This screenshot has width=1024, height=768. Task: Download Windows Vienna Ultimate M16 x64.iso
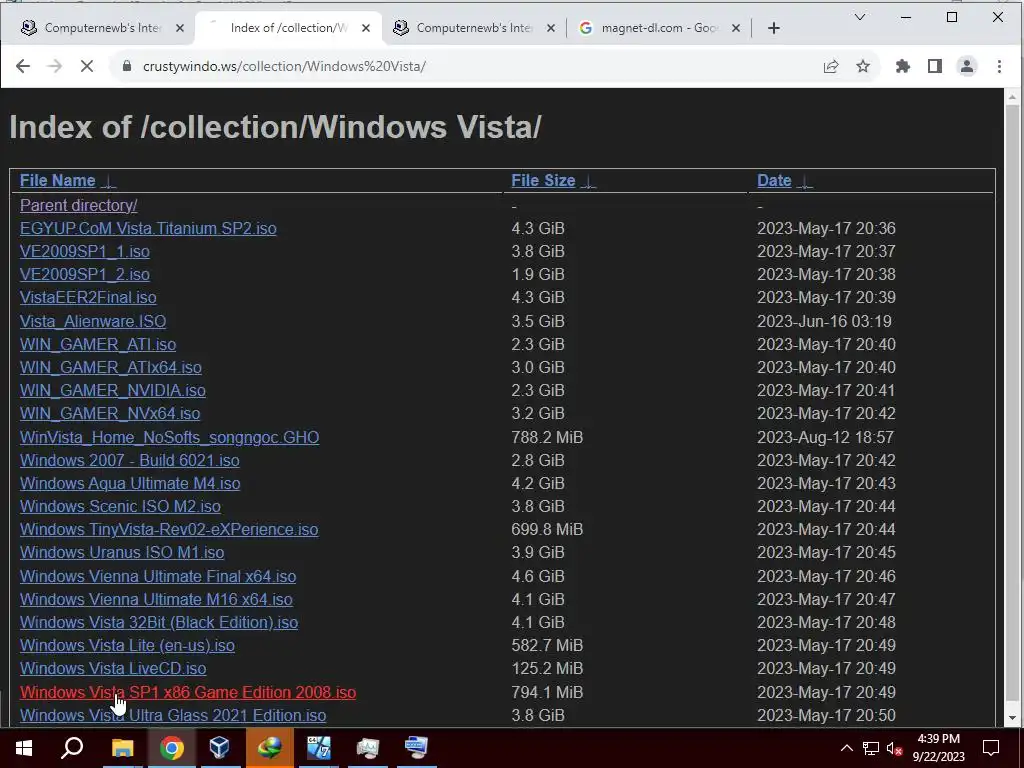(156, 599)
